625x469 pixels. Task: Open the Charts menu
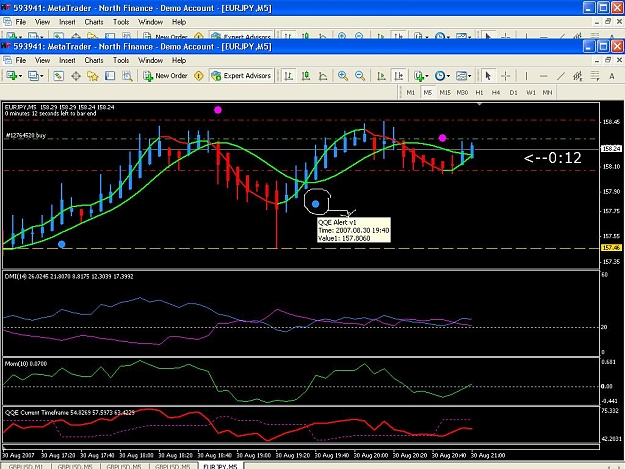(x=94, y=60)
